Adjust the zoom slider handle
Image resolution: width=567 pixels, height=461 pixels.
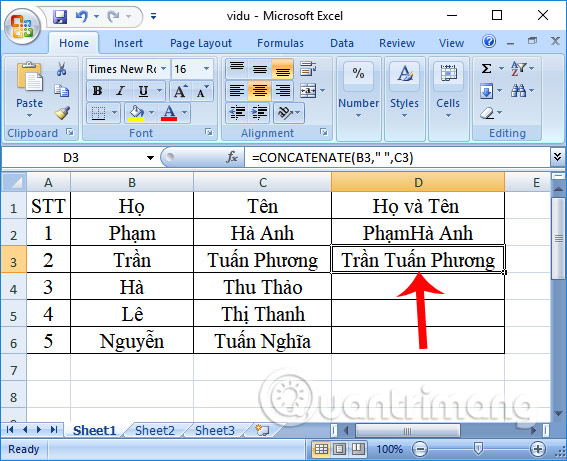point(478,449)
